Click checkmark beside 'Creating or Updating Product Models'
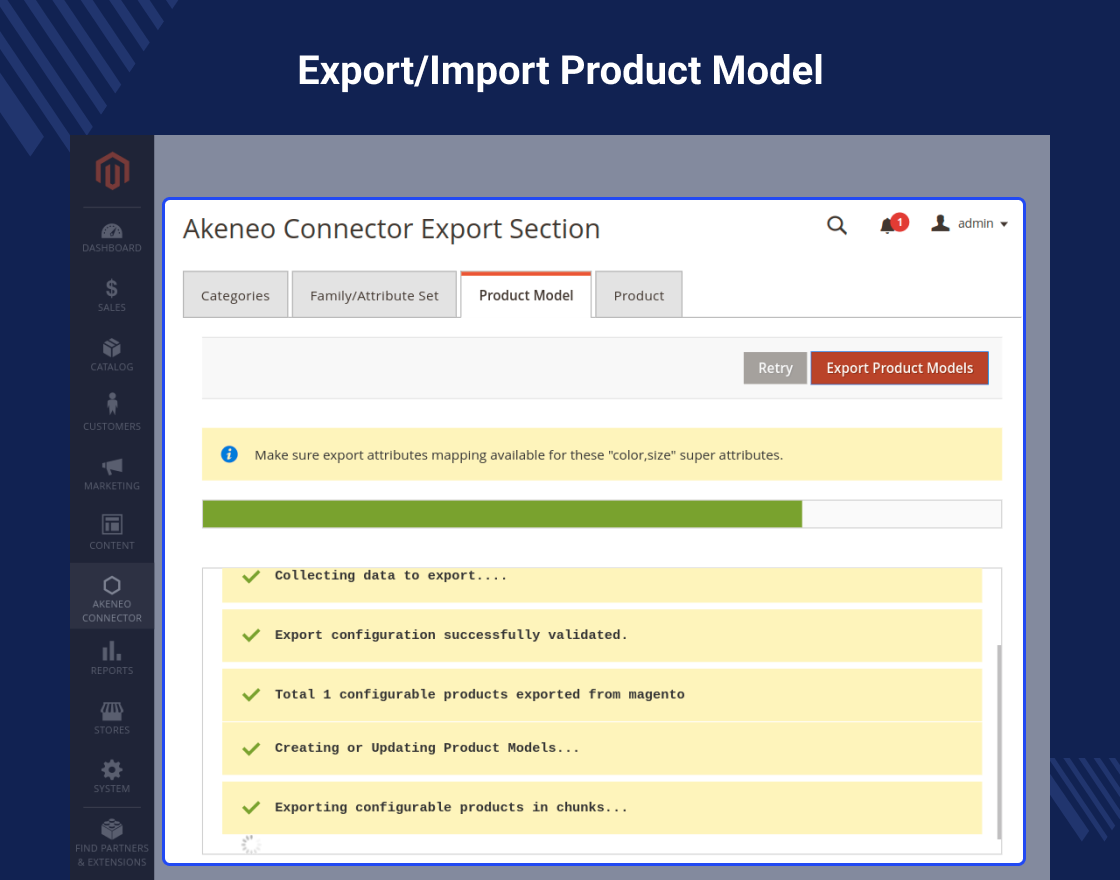Screen dimensions: 1120x880 point(251,749)
